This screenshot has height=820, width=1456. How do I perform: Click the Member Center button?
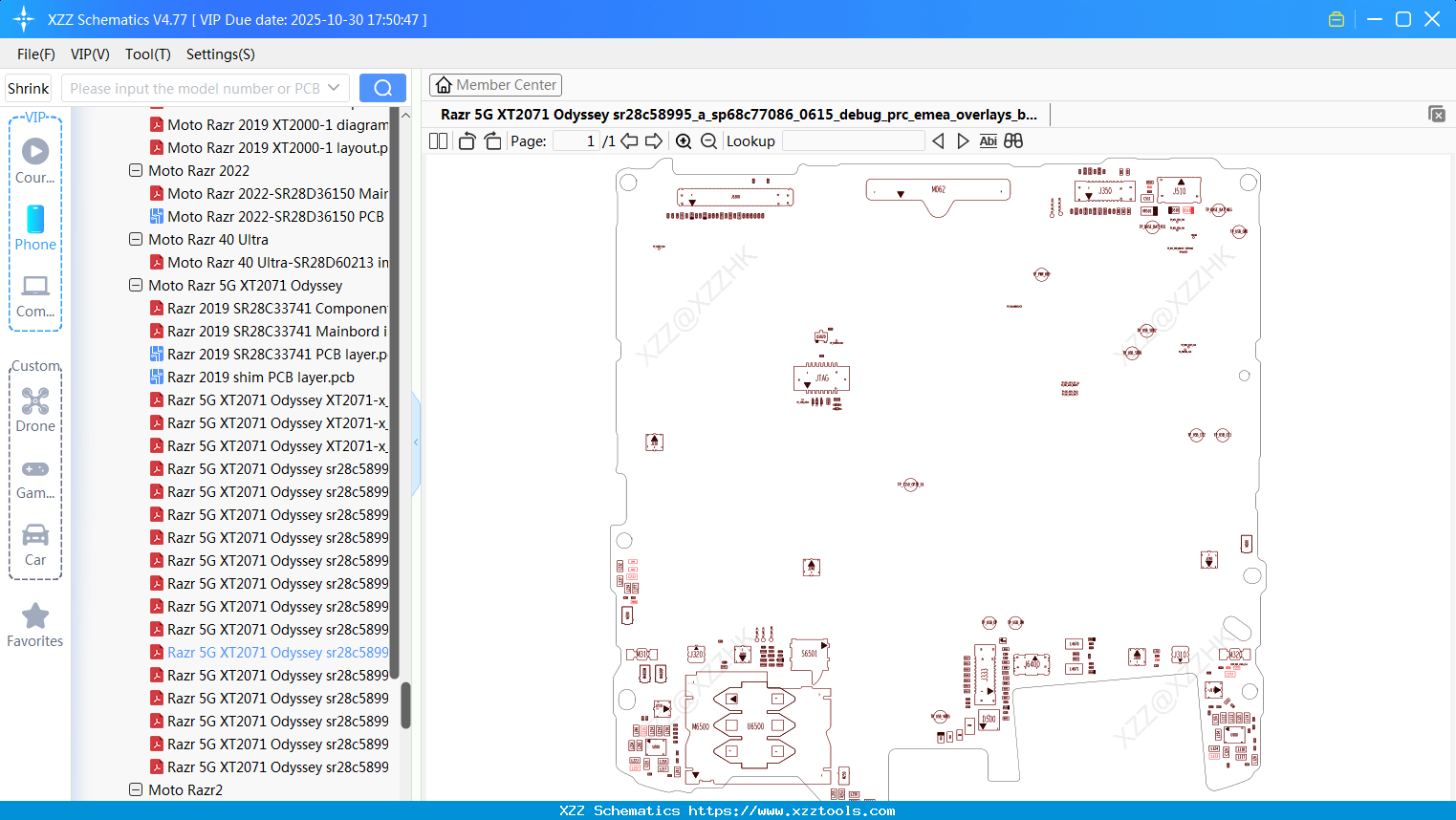point(495,84)
